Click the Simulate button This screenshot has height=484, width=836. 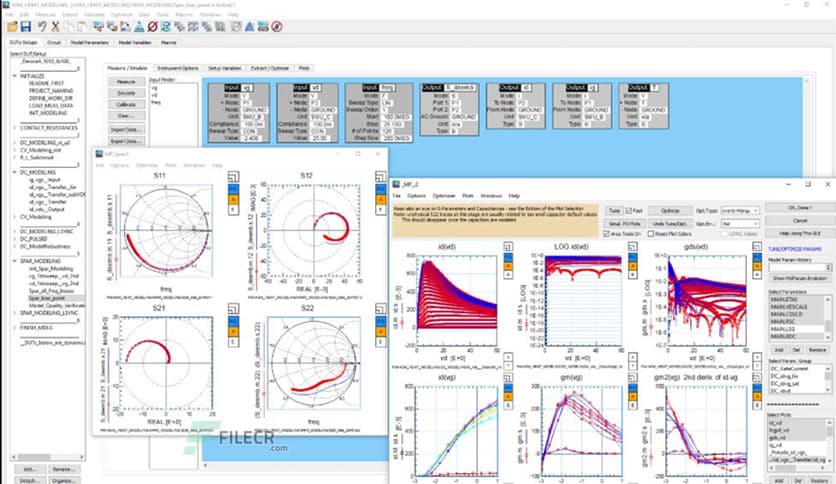(x=126, y=93)
